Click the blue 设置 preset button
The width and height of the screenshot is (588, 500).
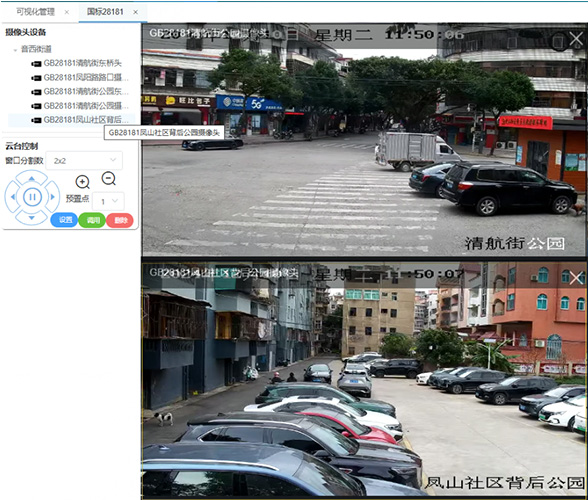coord(64,220)
